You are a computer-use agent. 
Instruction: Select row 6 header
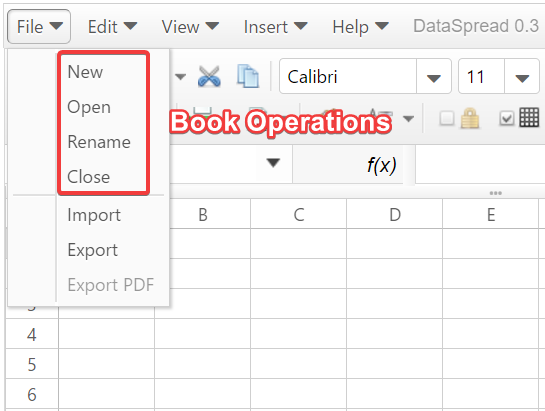pyautogui.click(x=32, y=394)
